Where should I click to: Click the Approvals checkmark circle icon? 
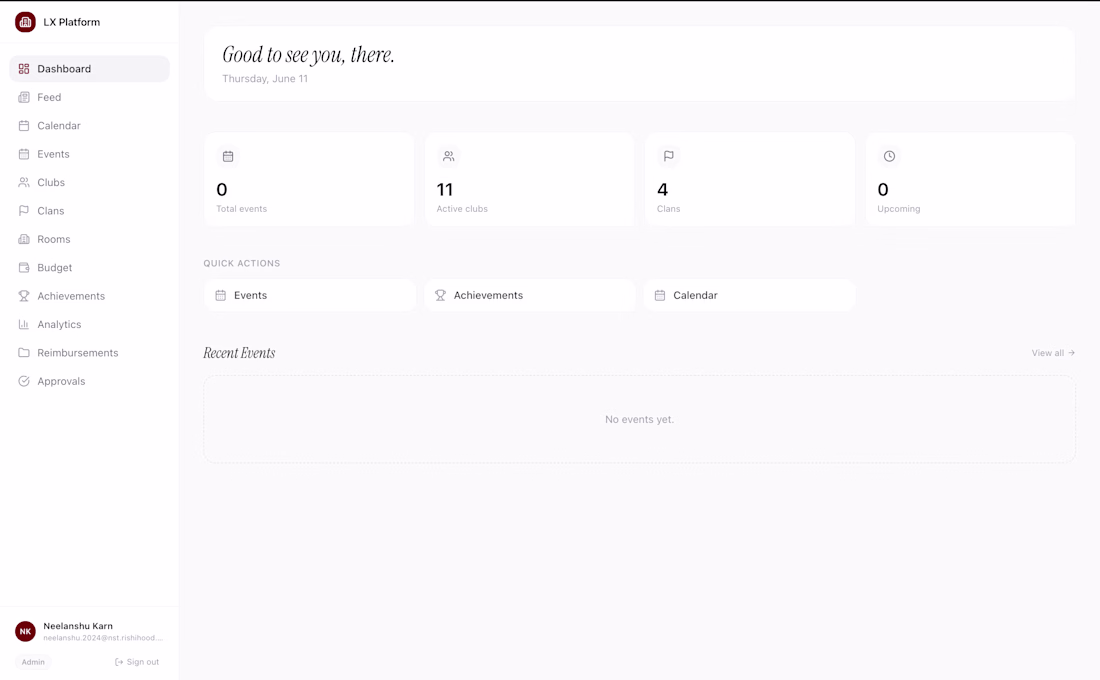click(24, 381)
